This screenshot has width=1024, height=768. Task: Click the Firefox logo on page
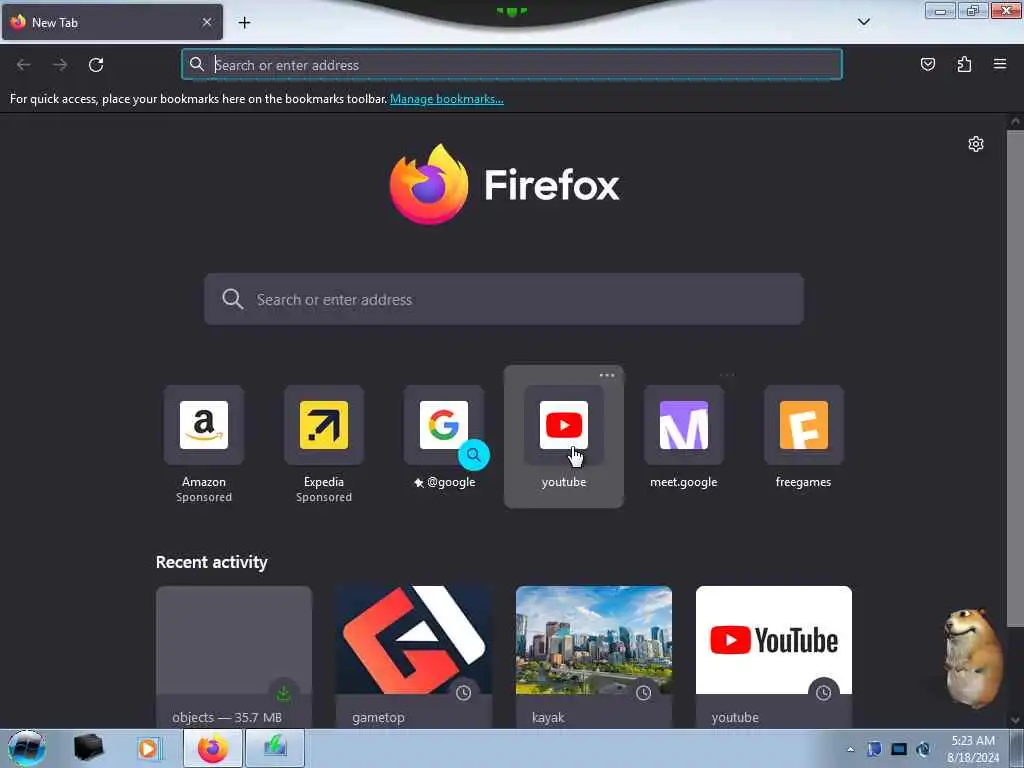tap(504, 184)
